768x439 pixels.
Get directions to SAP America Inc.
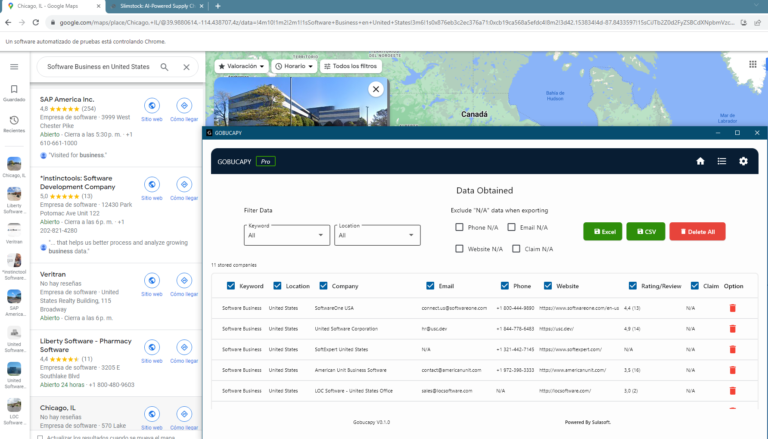(184, 110)
